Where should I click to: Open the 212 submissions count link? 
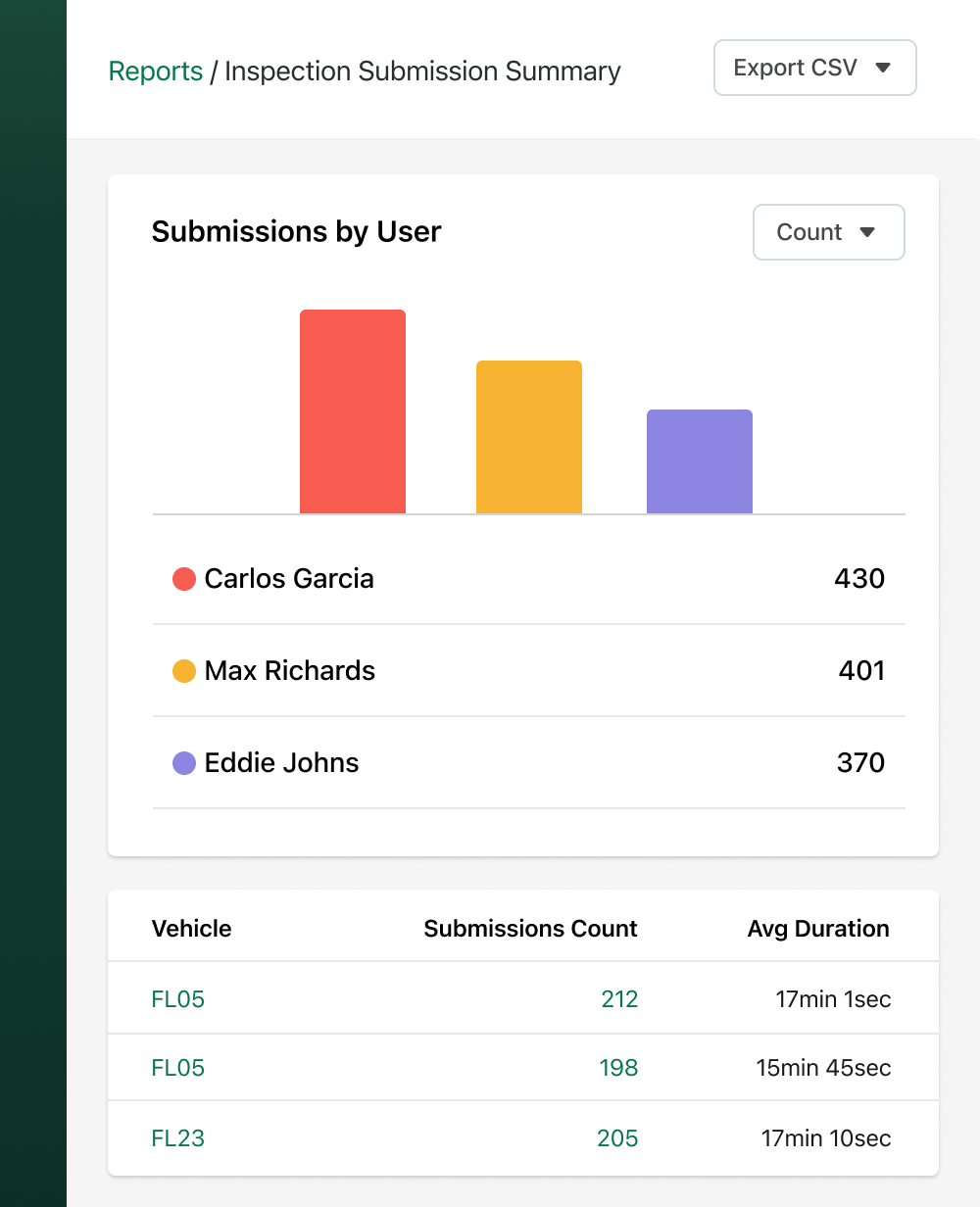click(x=619, y=999)
